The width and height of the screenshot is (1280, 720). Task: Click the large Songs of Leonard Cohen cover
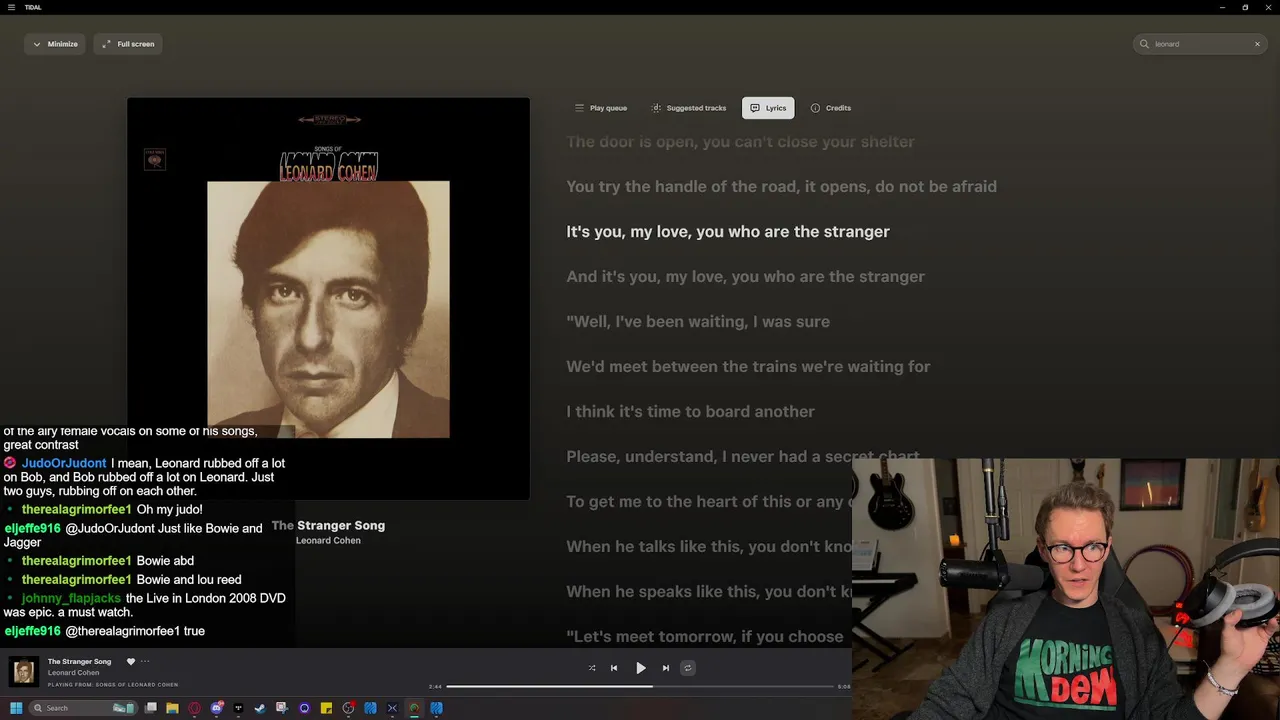tap(328, 298)
